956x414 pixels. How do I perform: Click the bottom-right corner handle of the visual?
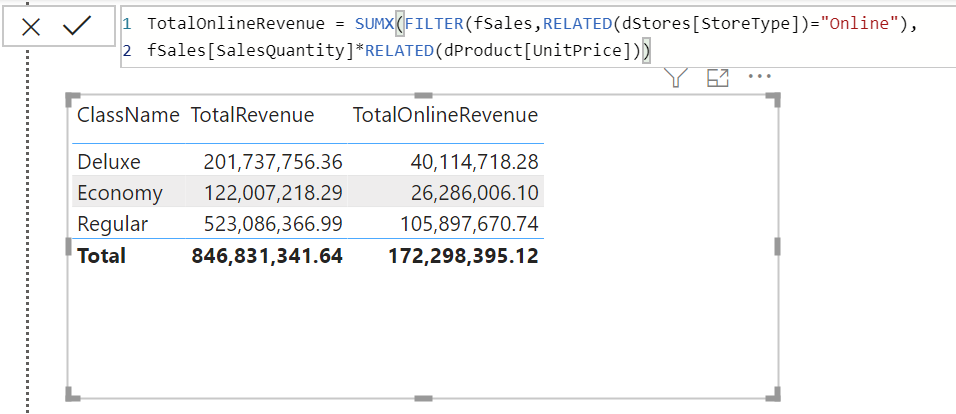773,394
